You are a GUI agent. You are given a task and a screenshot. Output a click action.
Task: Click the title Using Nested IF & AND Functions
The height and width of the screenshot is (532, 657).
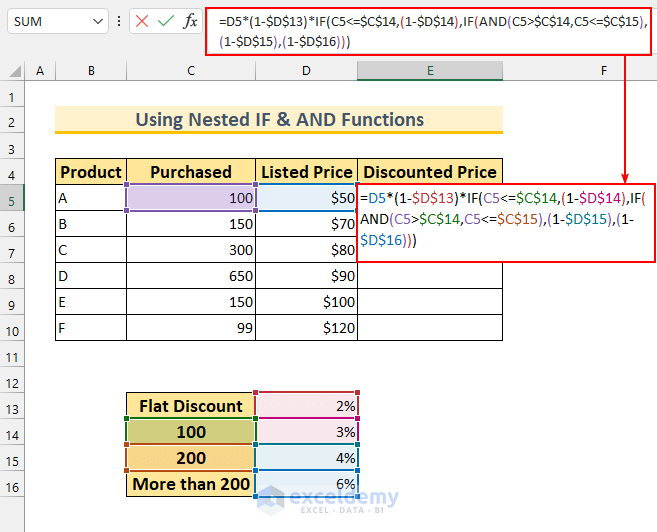279,120
